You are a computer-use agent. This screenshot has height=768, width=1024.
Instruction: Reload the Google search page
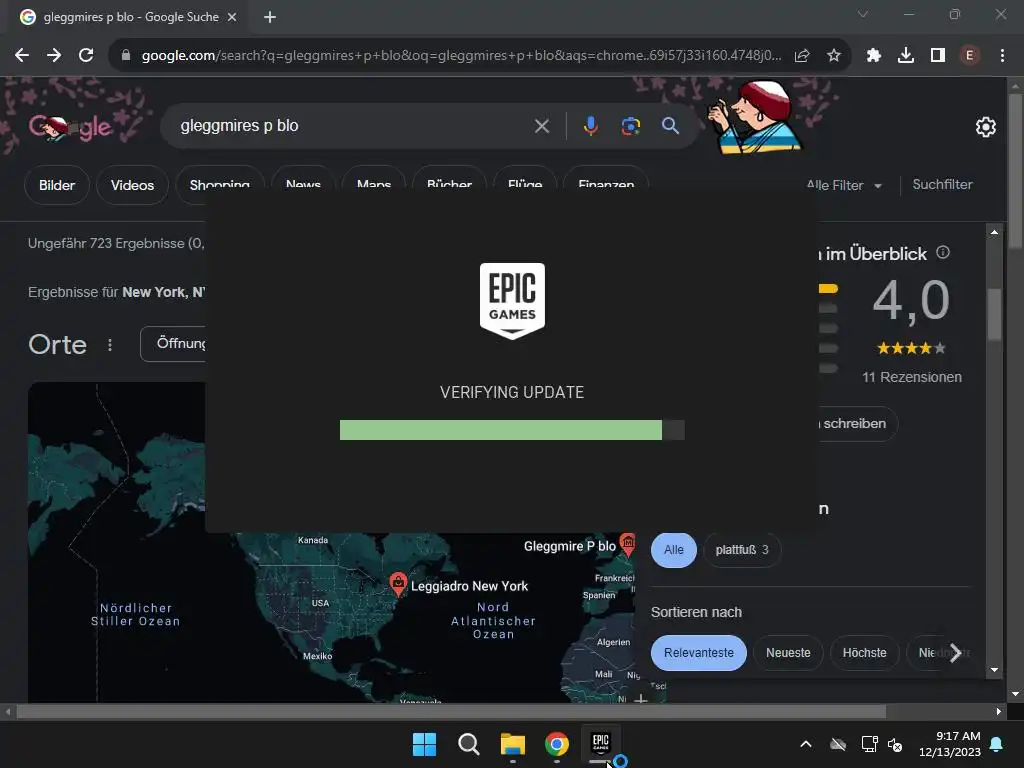coord(86,56)
